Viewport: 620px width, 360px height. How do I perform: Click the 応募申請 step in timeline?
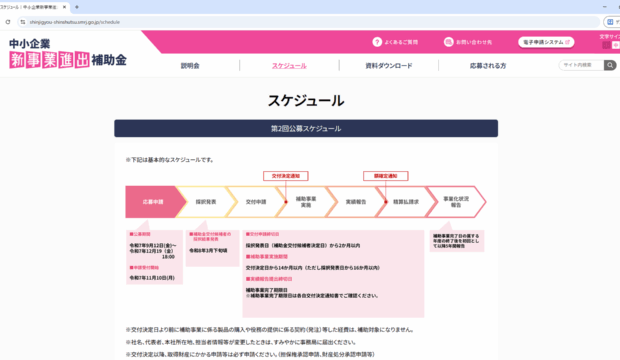[x=153, y=202]
